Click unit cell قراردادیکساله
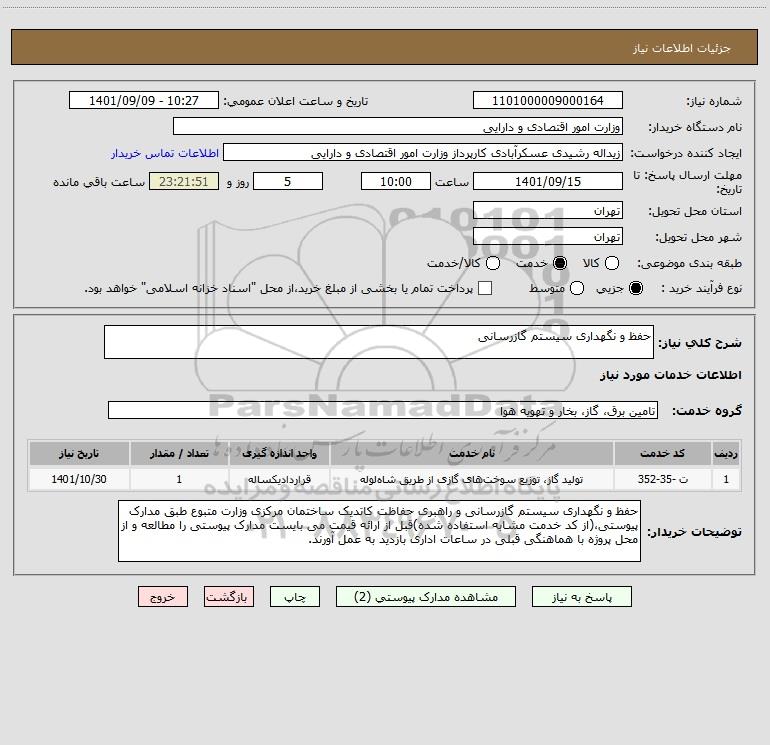770x745 pixels. [x=279, y=479]
